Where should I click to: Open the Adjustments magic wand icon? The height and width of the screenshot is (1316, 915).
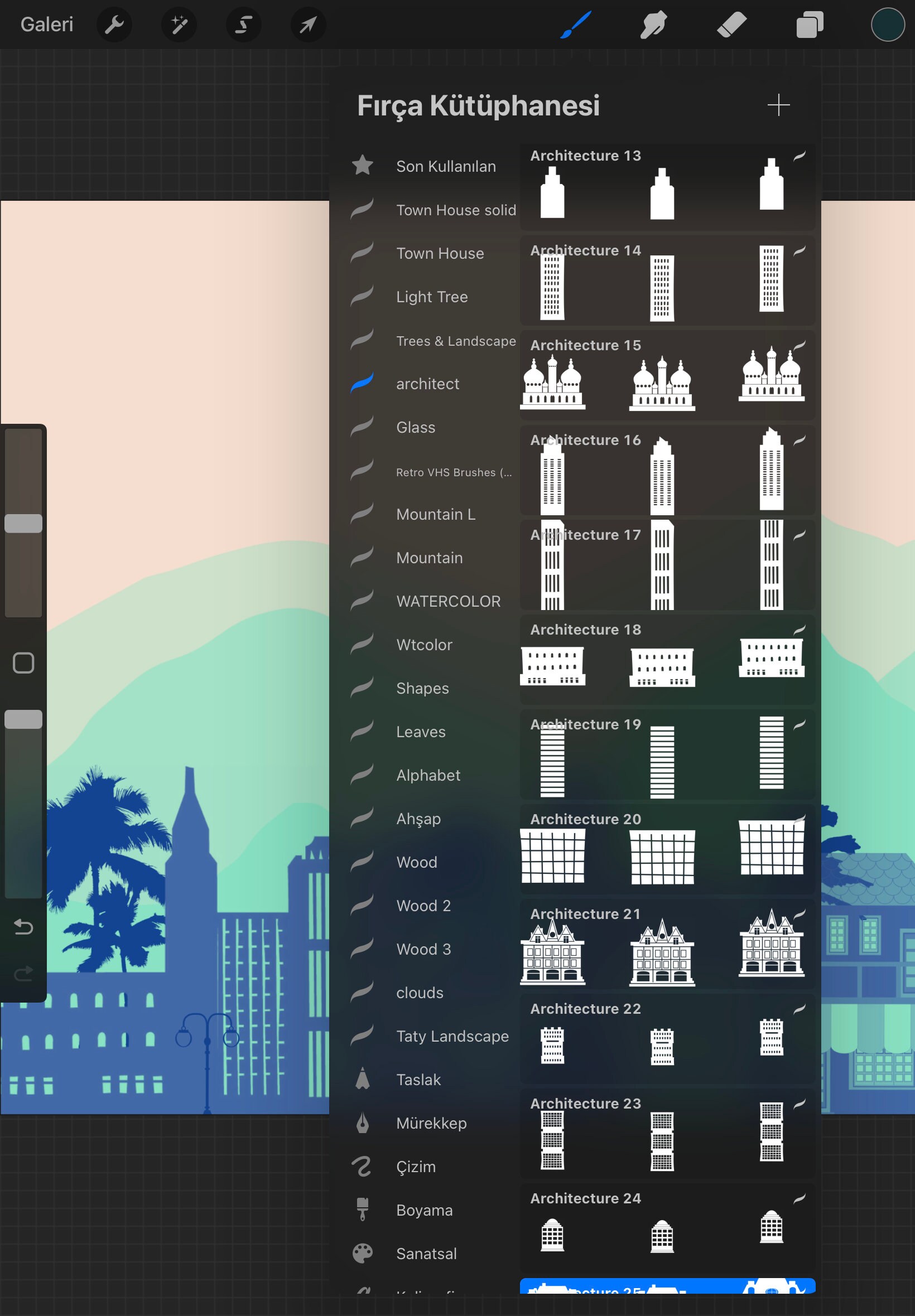[x=179, y=25]
